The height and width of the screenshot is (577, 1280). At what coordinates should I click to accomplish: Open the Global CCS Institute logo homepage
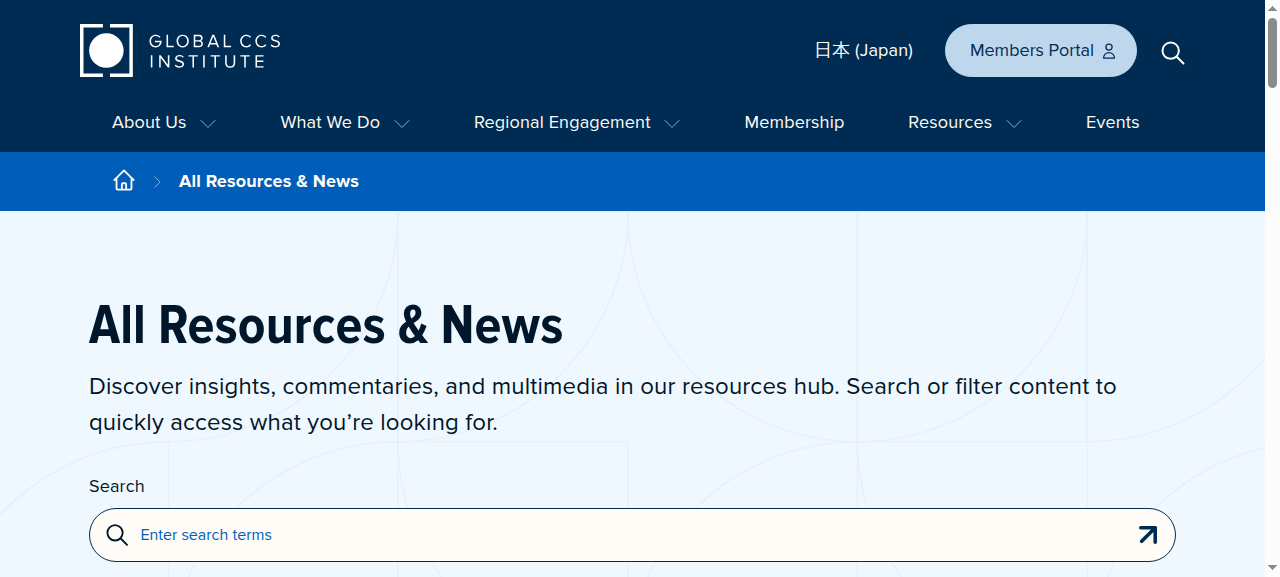coord(180,50)
